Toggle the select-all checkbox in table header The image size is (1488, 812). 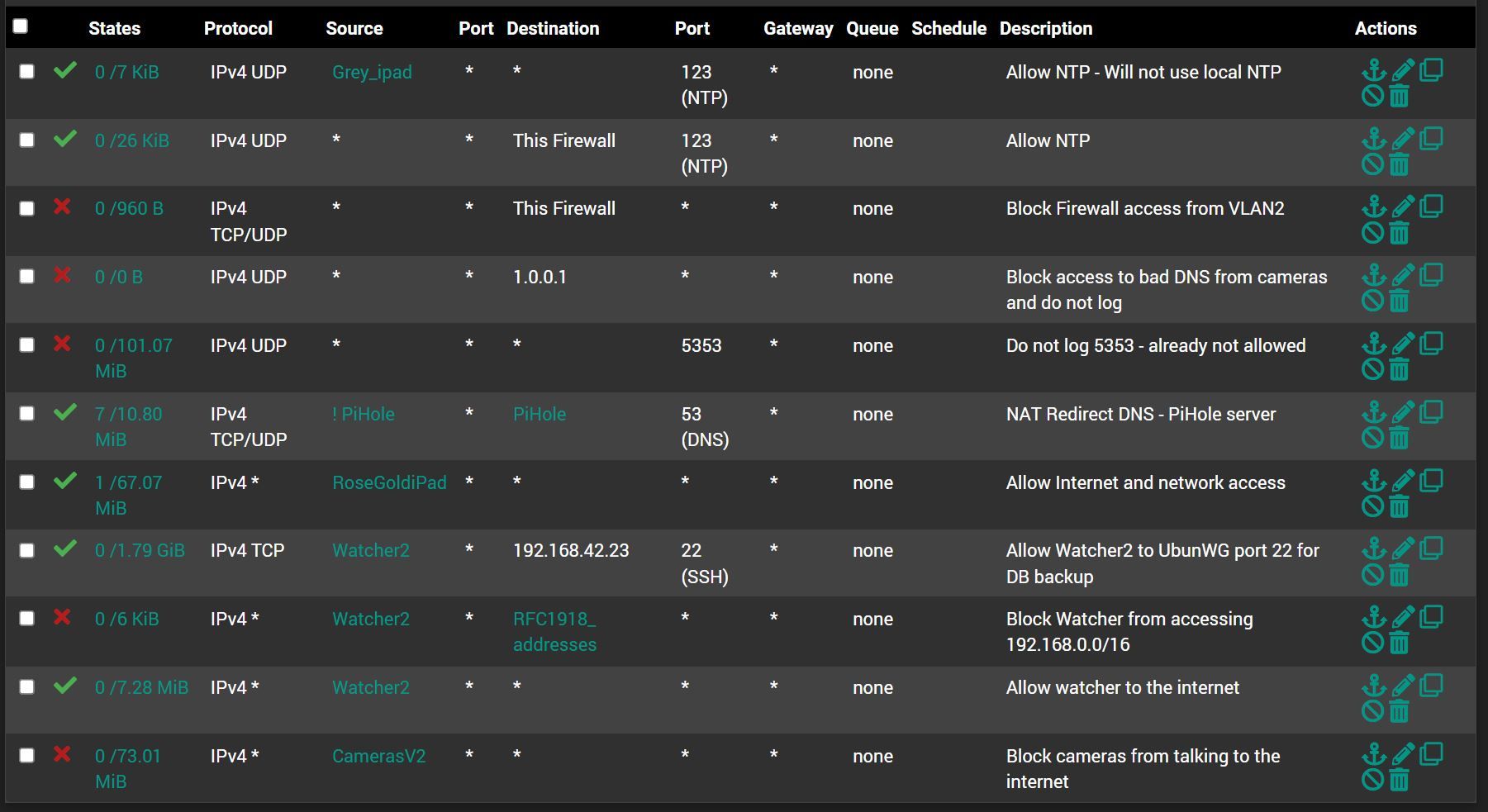pos(21,26)
